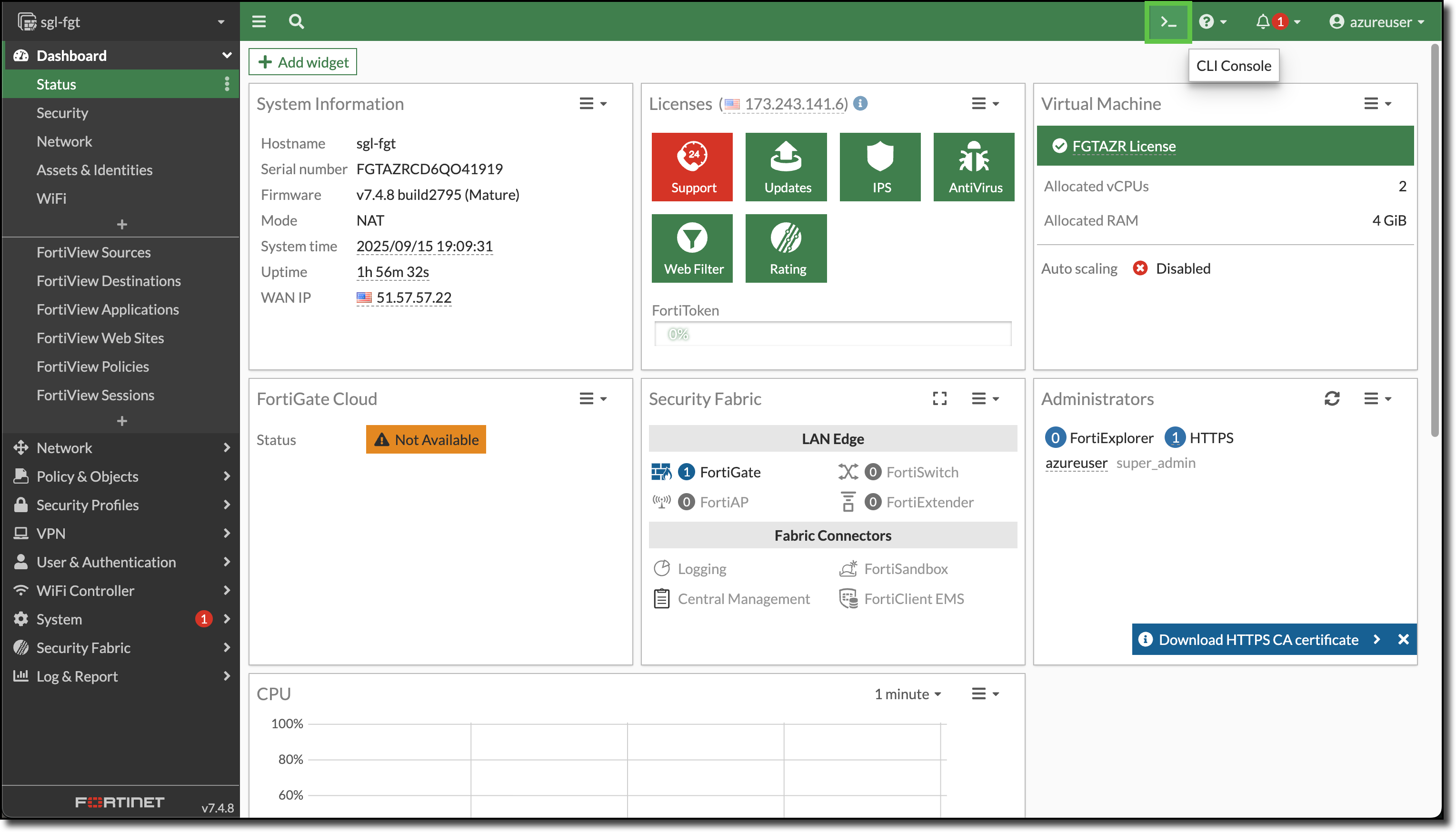Click the Updates license icon
Image resolution: width=1456 pixels, height=832 pixels.
pos(786,166)
